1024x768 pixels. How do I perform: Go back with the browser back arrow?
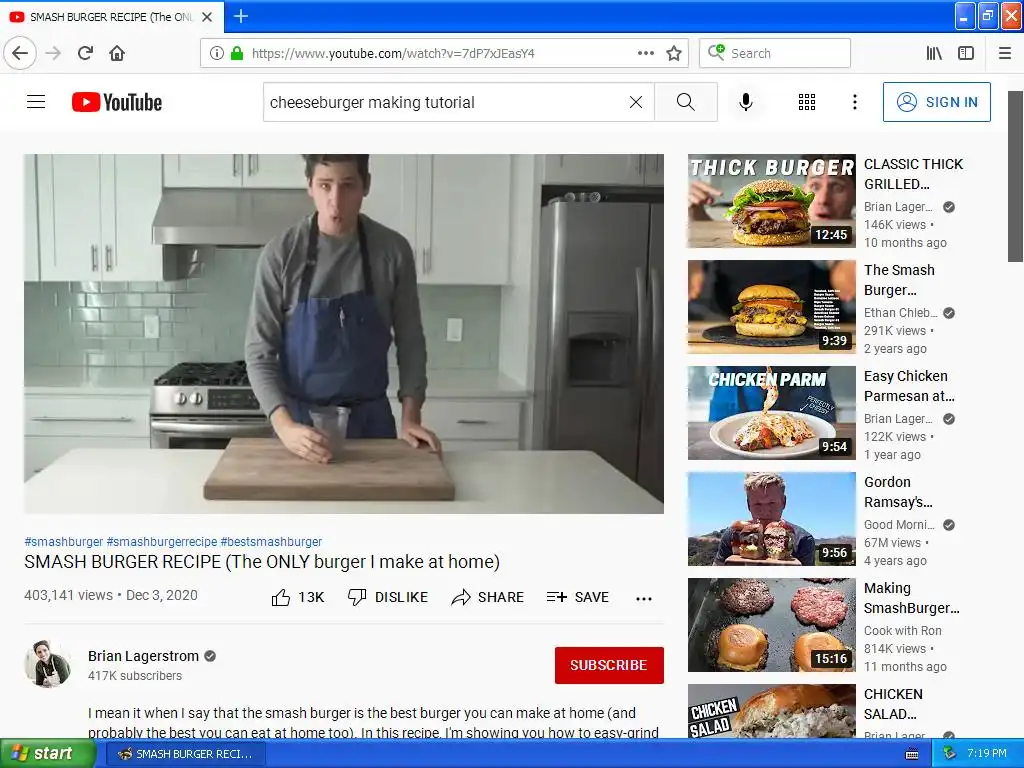pos(20,53)
